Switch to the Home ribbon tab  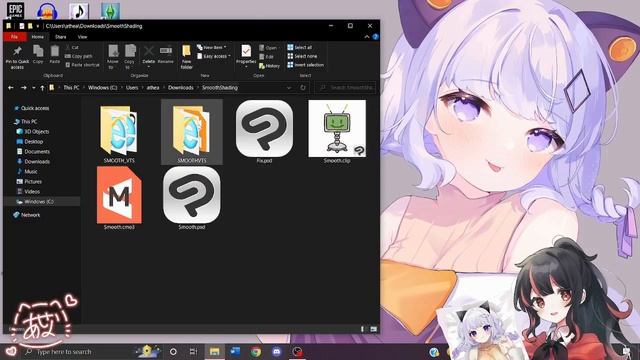coord(38,37)
